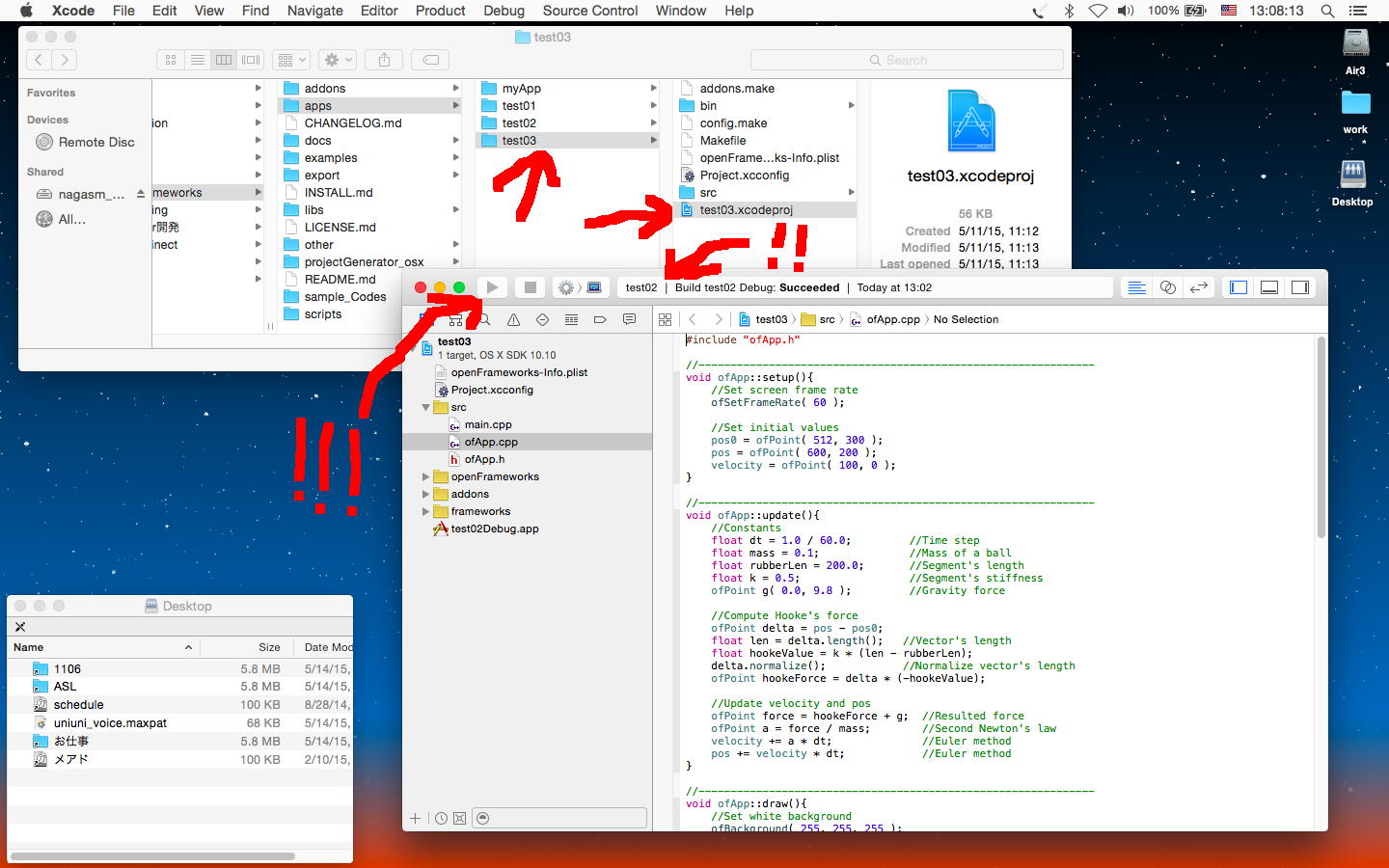Open the volume icon in menu bar

click(1126, 11)
